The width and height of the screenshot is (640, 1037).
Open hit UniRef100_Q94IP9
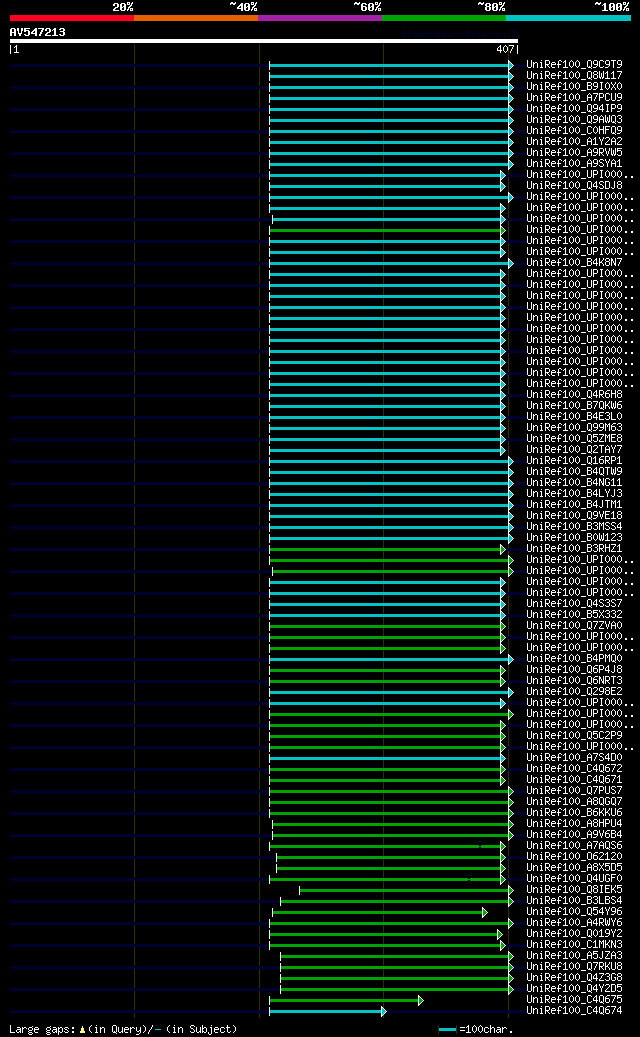click(574, 108)
